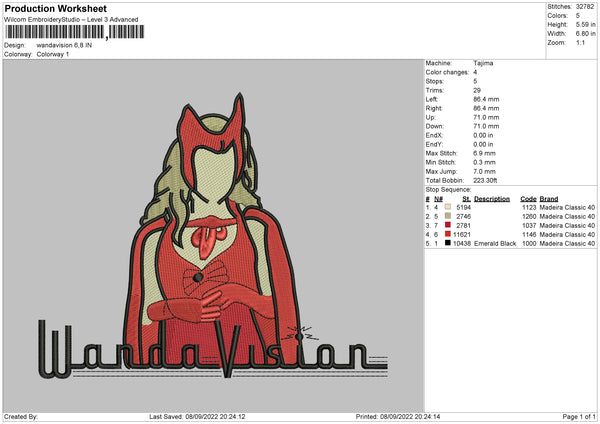This screenshot has width=600, height=424.
Task: Click the Total Bobbin value 223.30ft
Action: point(486,181)
